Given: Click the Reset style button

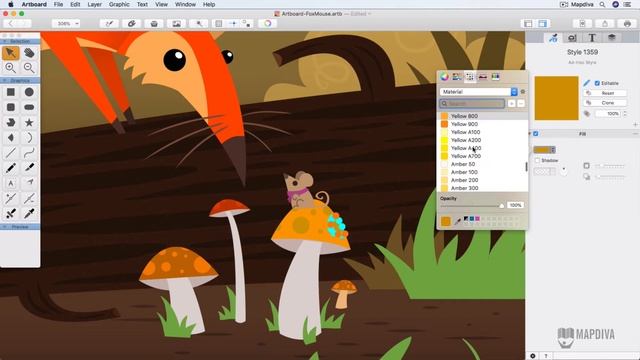Looking at the screenshot, I should [x=605, y=93].
